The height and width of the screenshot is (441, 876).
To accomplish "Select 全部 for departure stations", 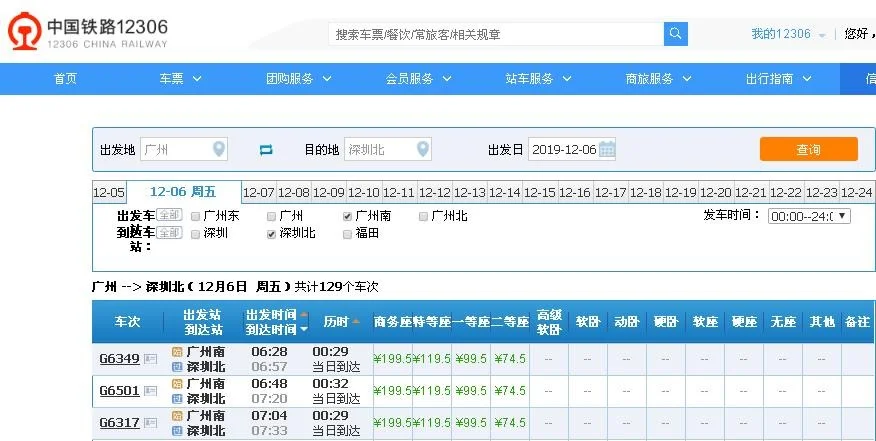I will tap(169, 215).
